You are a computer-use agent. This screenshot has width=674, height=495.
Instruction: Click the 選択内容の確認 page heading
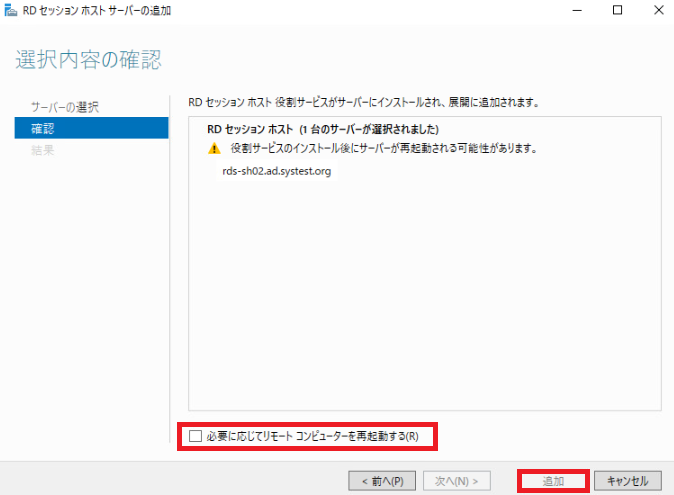89,59
